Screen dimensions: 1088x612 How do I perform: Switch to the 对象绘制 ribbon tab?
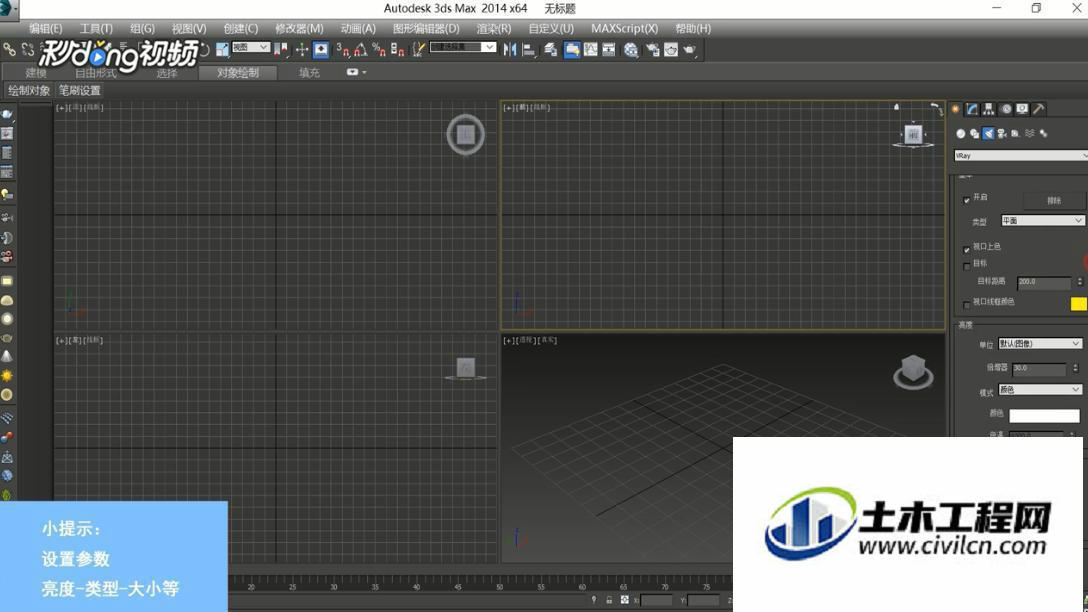[238, 73]
